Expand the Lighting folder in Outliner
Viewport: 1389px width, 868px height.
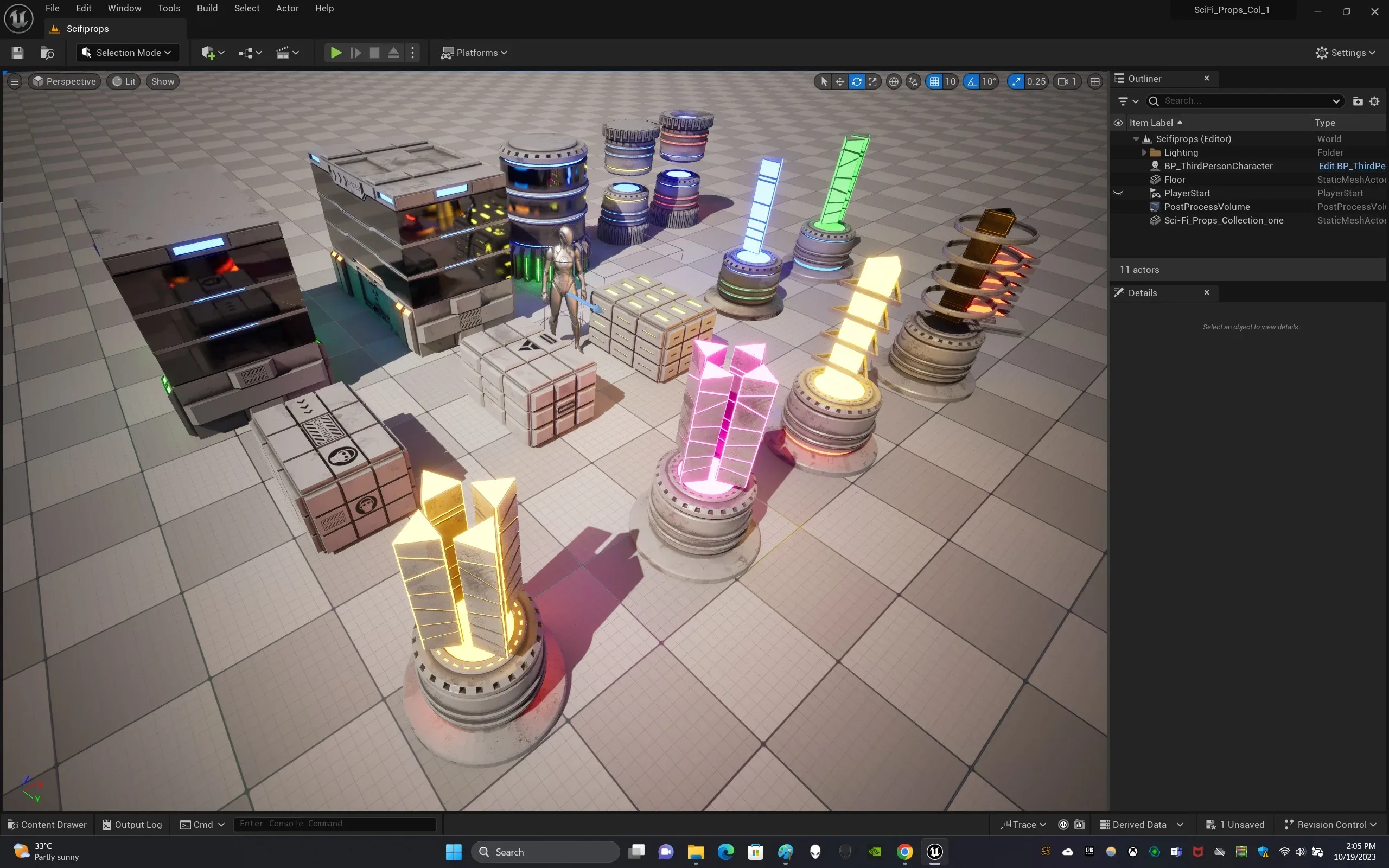click(x=1144, y=152)
